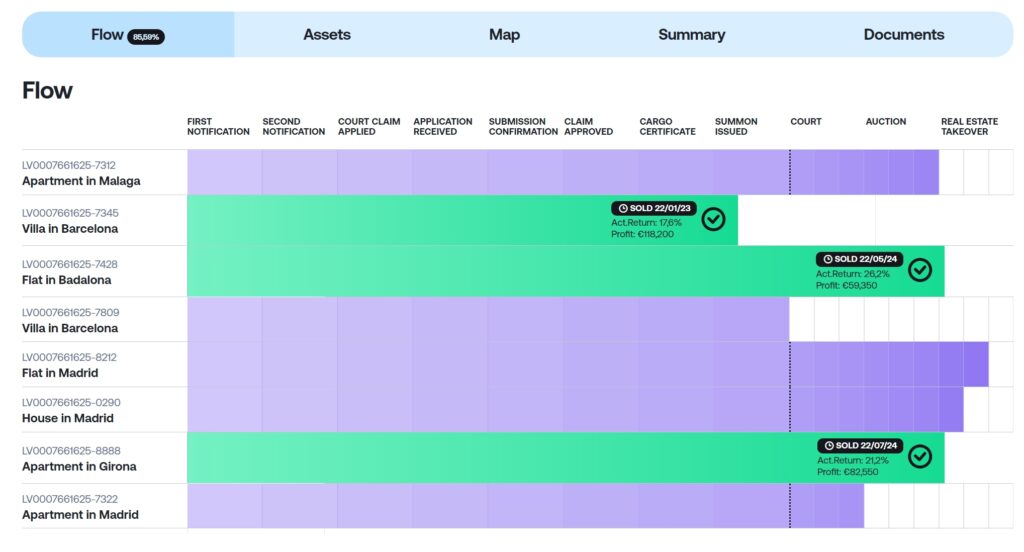Click the 85,59% badge on Flow tab
The image size is (1024, 552).
[146, 36]
